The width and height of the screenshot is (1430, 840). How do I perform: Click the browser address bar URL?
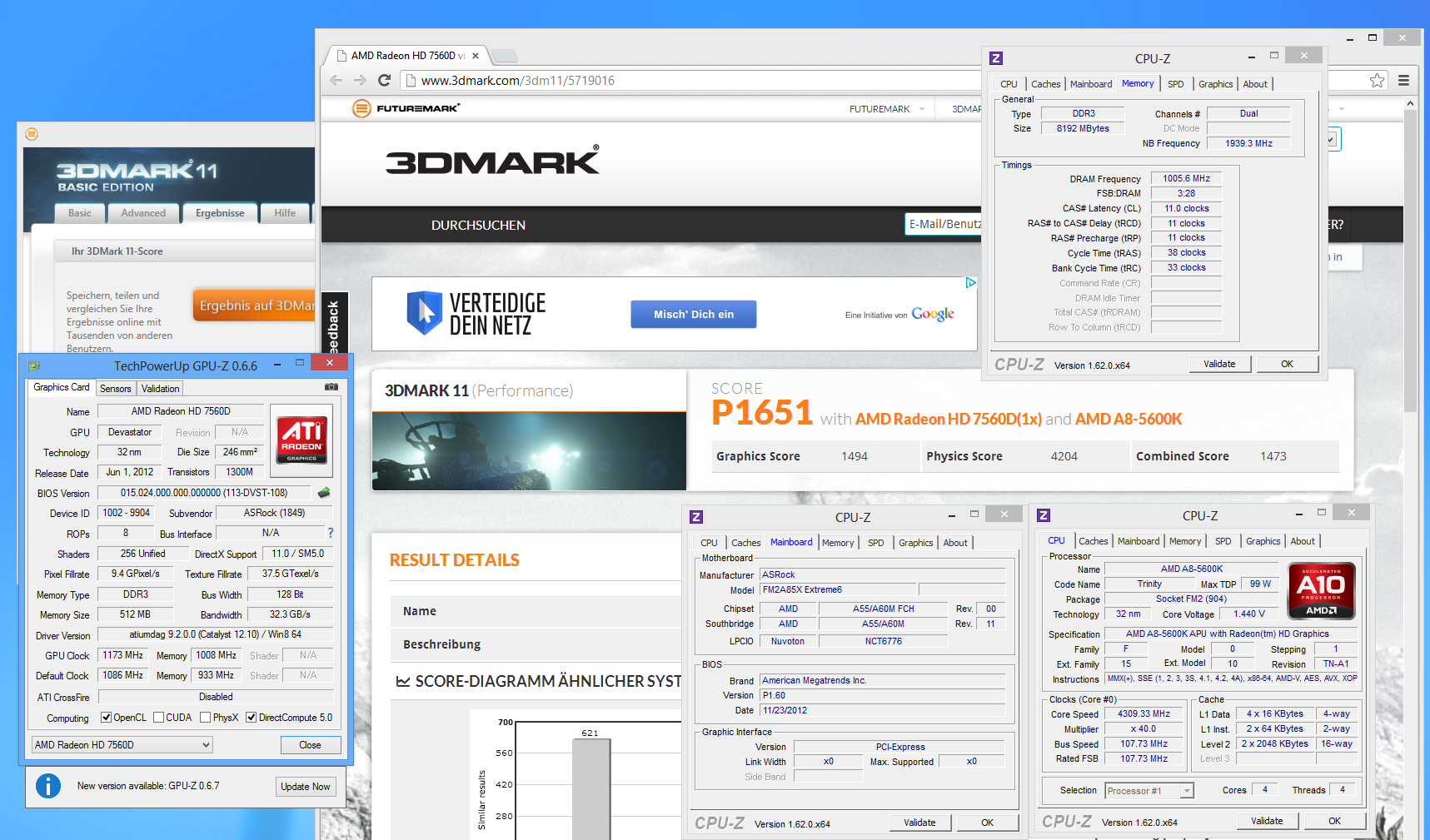tap(518, 81)
